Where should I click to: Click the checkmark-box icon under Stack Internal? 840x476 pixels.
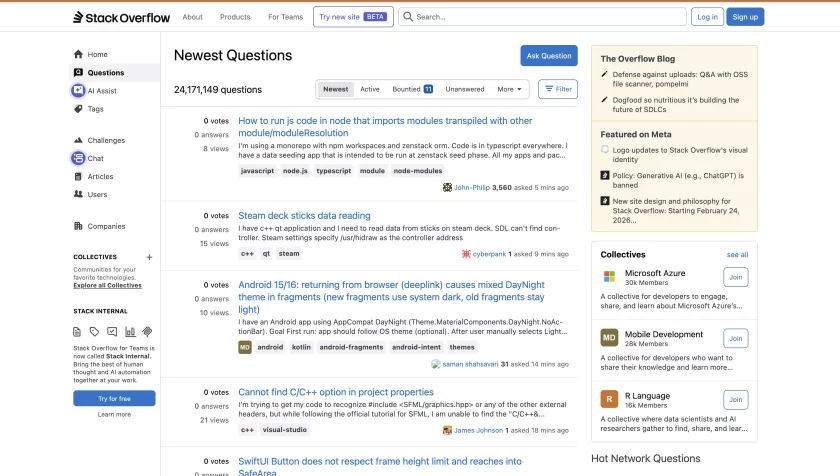point(112,332)
